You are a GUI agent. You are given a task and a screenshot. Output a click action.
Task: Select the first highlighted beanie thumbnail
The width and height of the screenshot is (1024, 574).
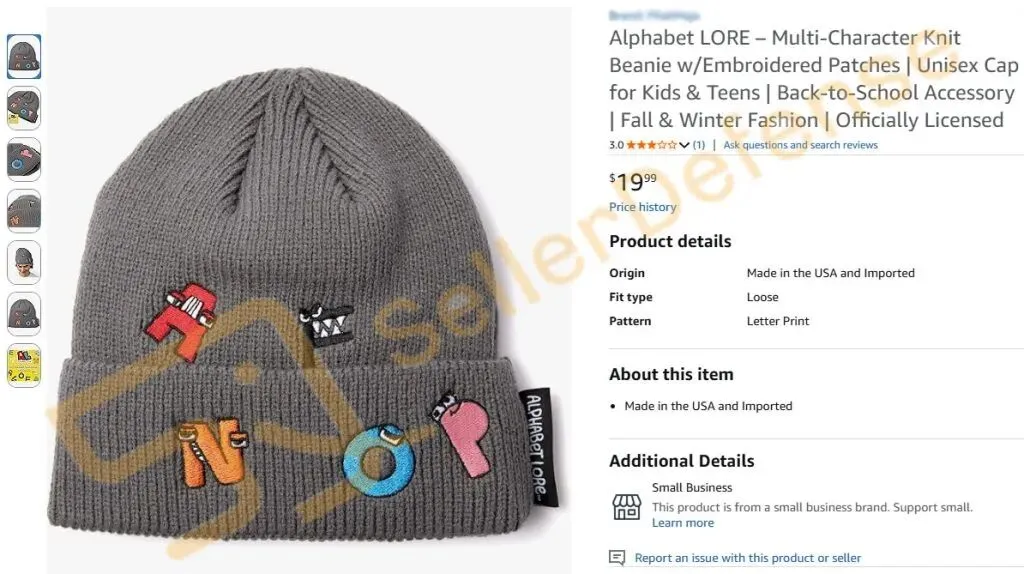(24, 57)
